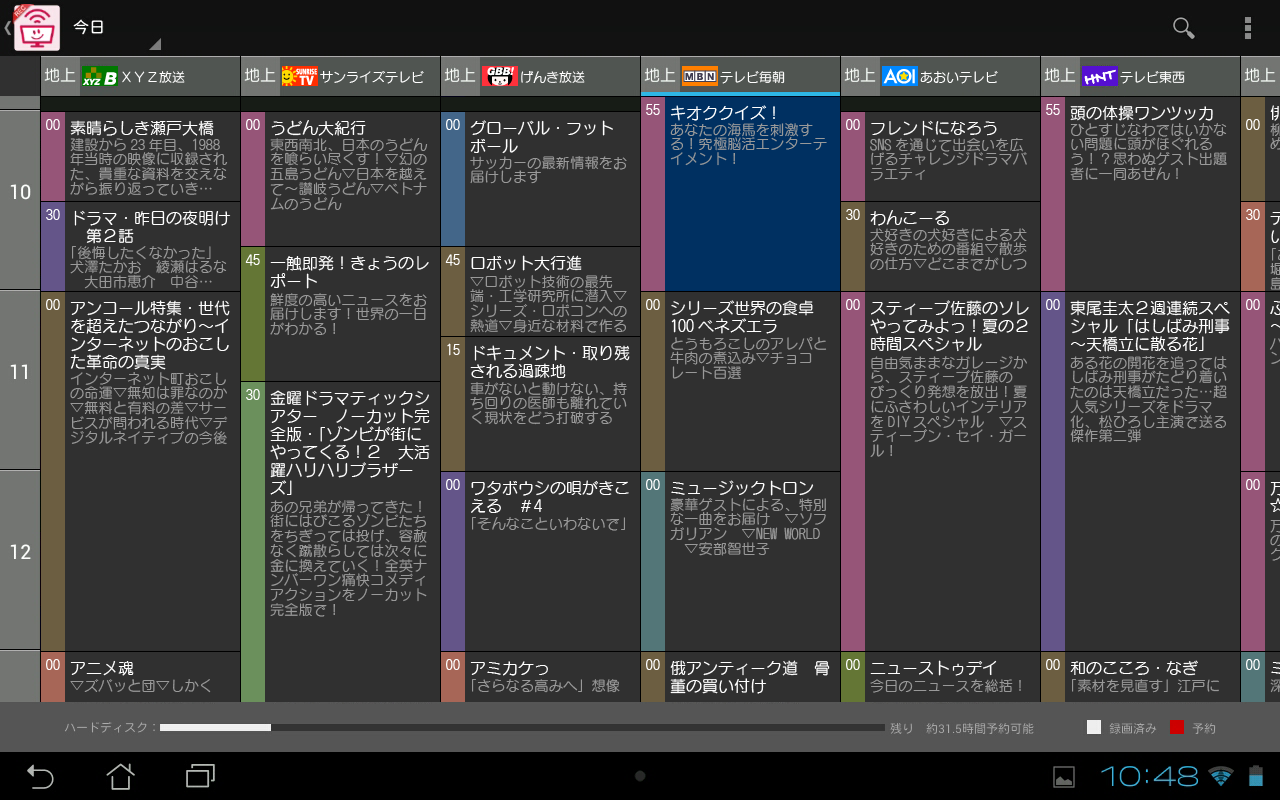Image resolution: width=1280 pixels, height=800 pixels.
Task: Open program シリーズ世界の食卓100 ベネズエラ
Action: pos(740,381)
